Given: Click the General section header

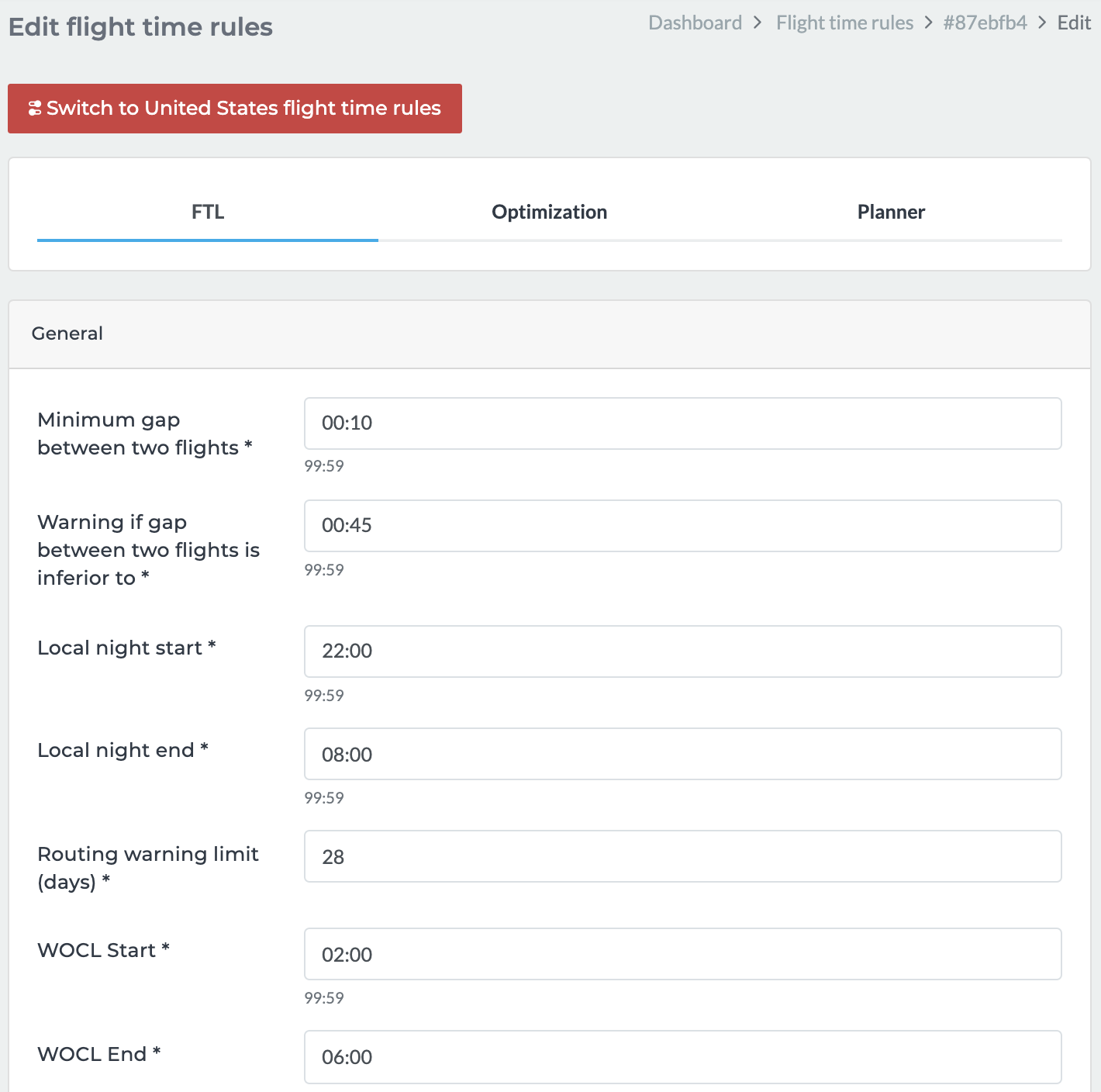Looking at the screenshot, I should (x=67, y=333).
